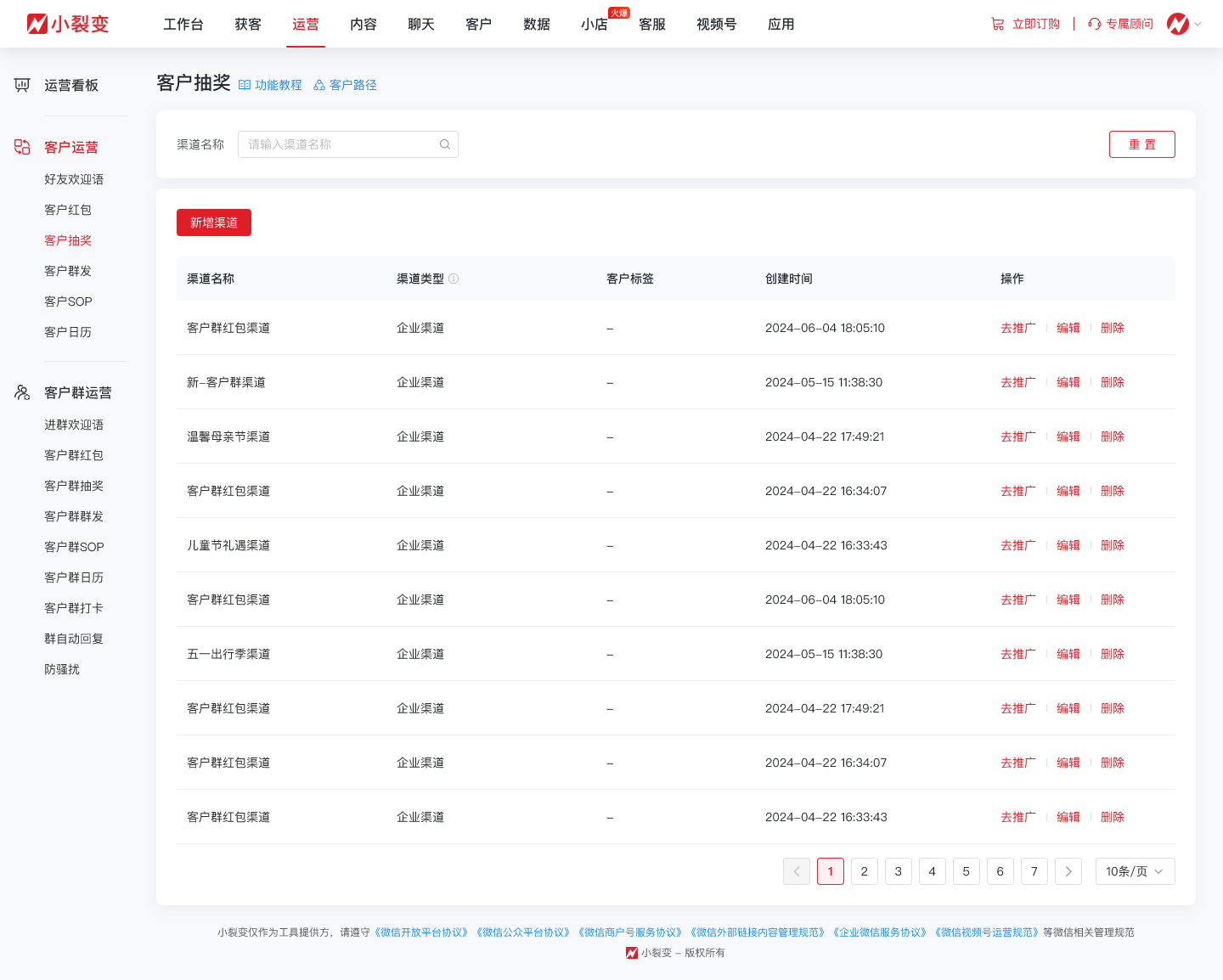The image size is (1223, 980).
Task: Open the user avatar icon menu
Action: tap(1178, 24)
